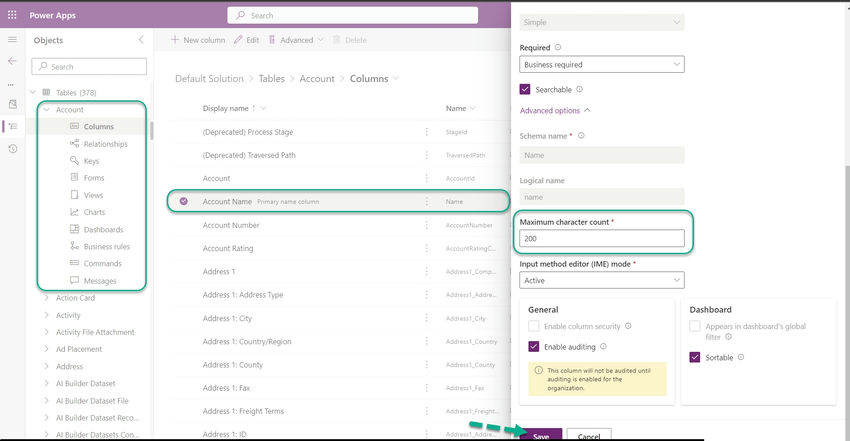Collapse the Objects pane chevron

(141, 40)
